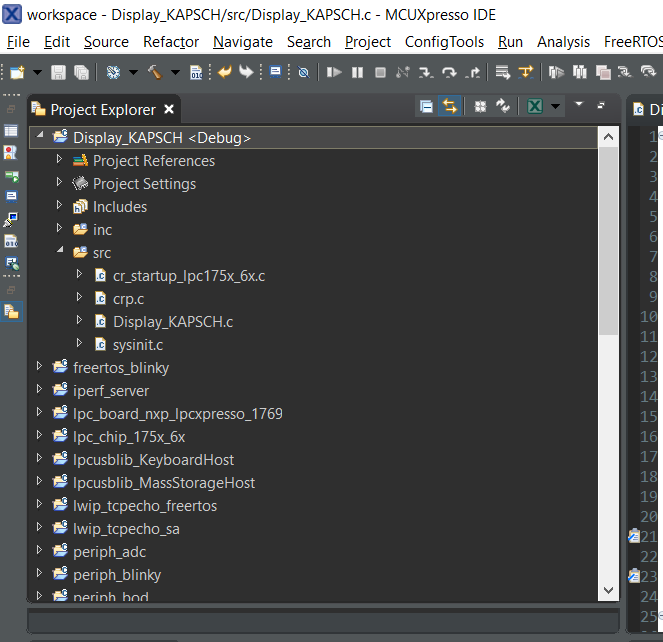Close the Project Explorer tab
This screenshot has height=642, width=663.
(169, 110)
